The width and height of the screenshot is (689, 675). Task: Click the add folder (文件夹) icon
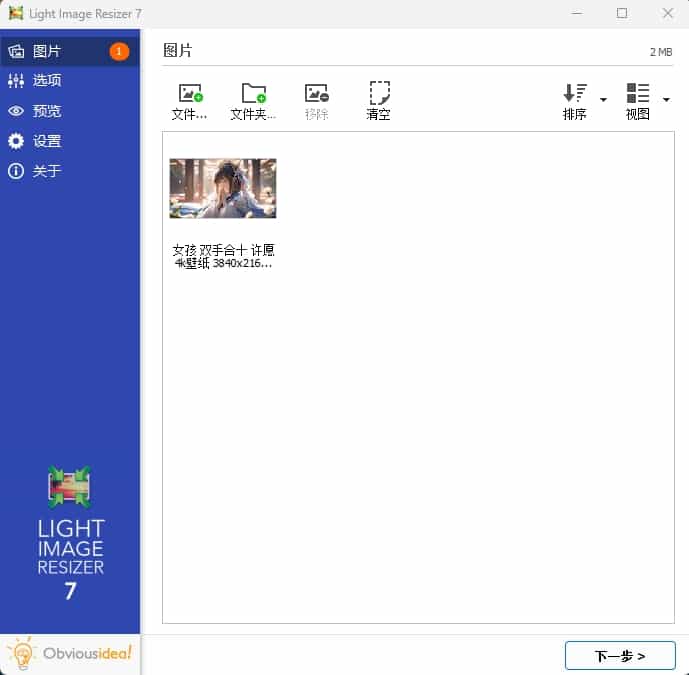pyautogui.click(x=254, y=94)
